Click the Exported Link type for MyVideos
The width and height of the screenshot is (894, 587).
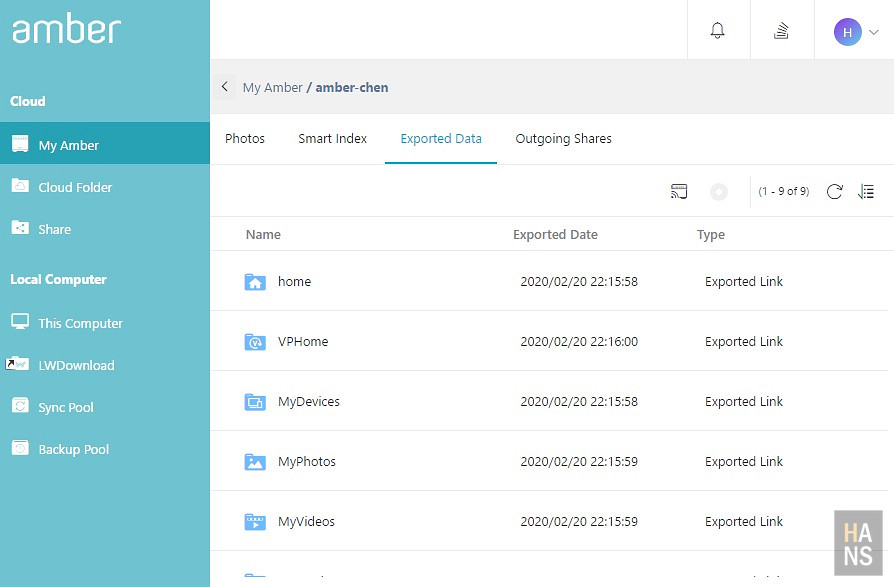pos(743,521)
